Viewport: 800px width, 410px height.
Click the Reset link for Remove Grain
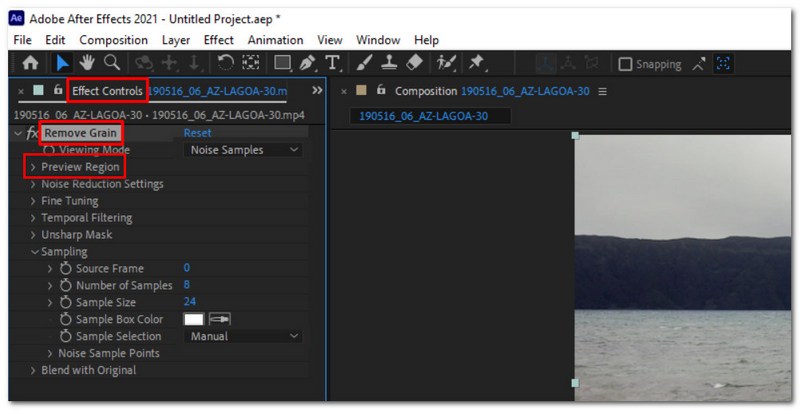click(197, 133)
